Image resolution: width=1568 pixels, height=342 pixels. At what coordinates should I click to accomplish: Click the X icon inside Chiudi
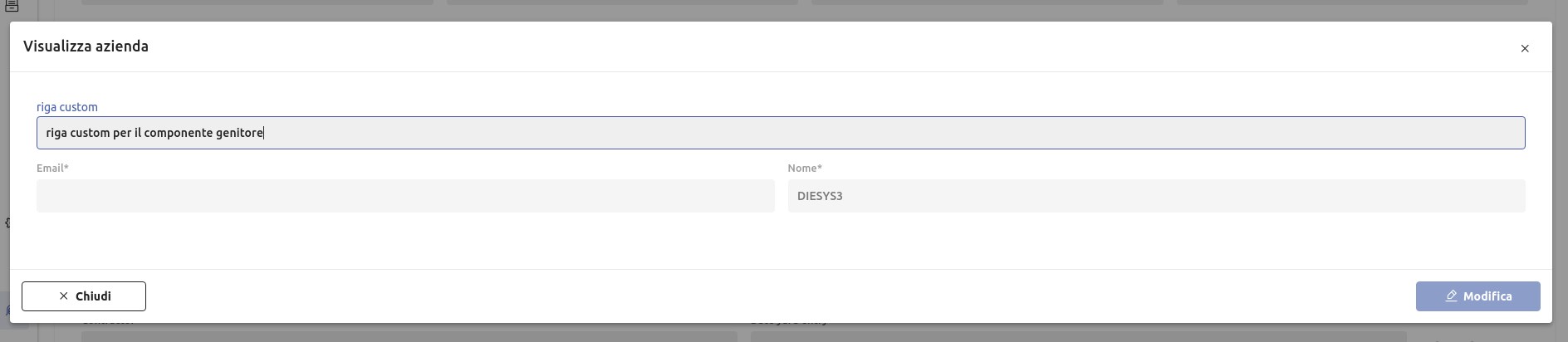pyautogui.click(x=64, y=296)
